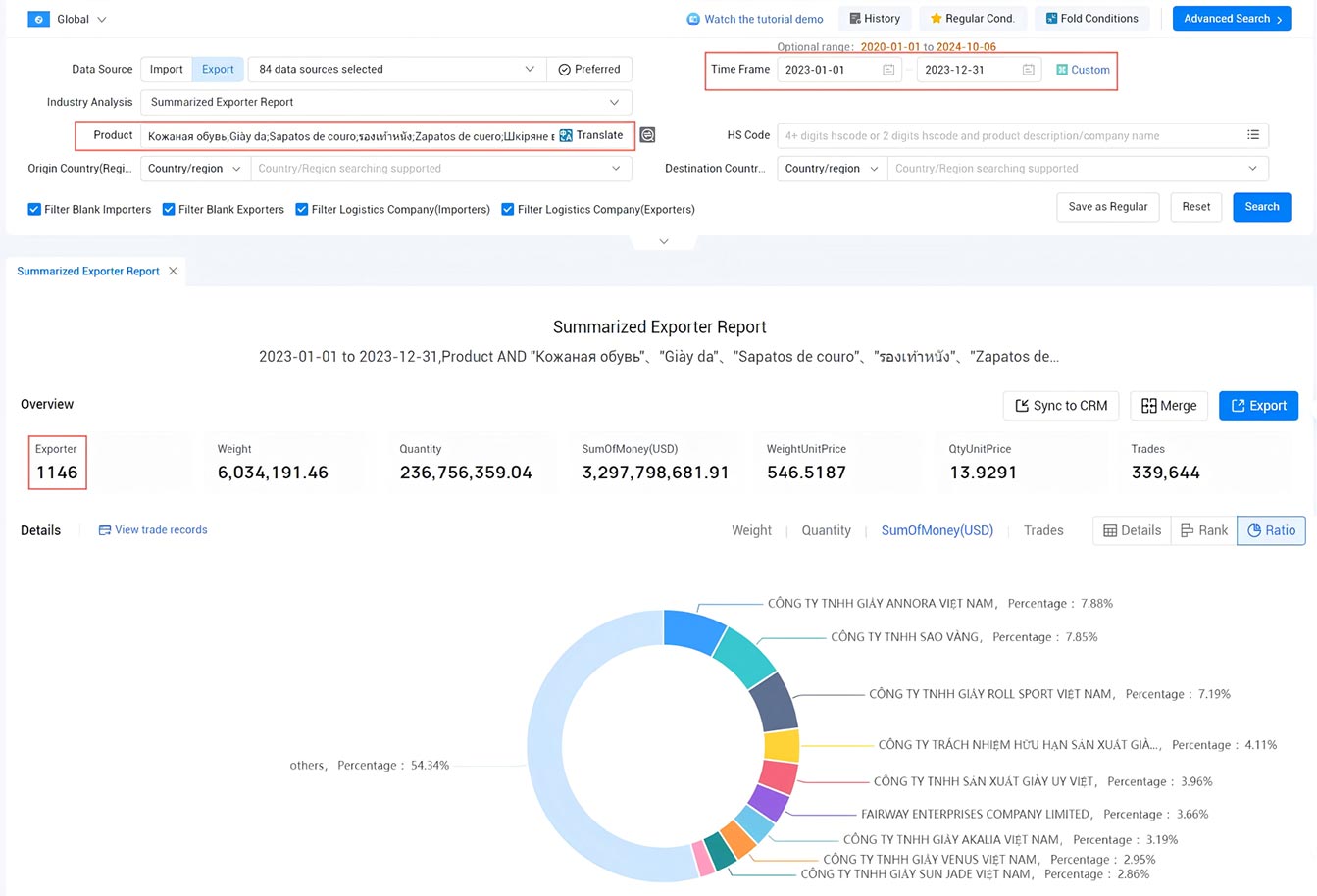This screenshot has width=1317, height=896.
Task: Click FAIRWAY ENTERPRISES COMPANY LIMITED label
Action: 976,814
